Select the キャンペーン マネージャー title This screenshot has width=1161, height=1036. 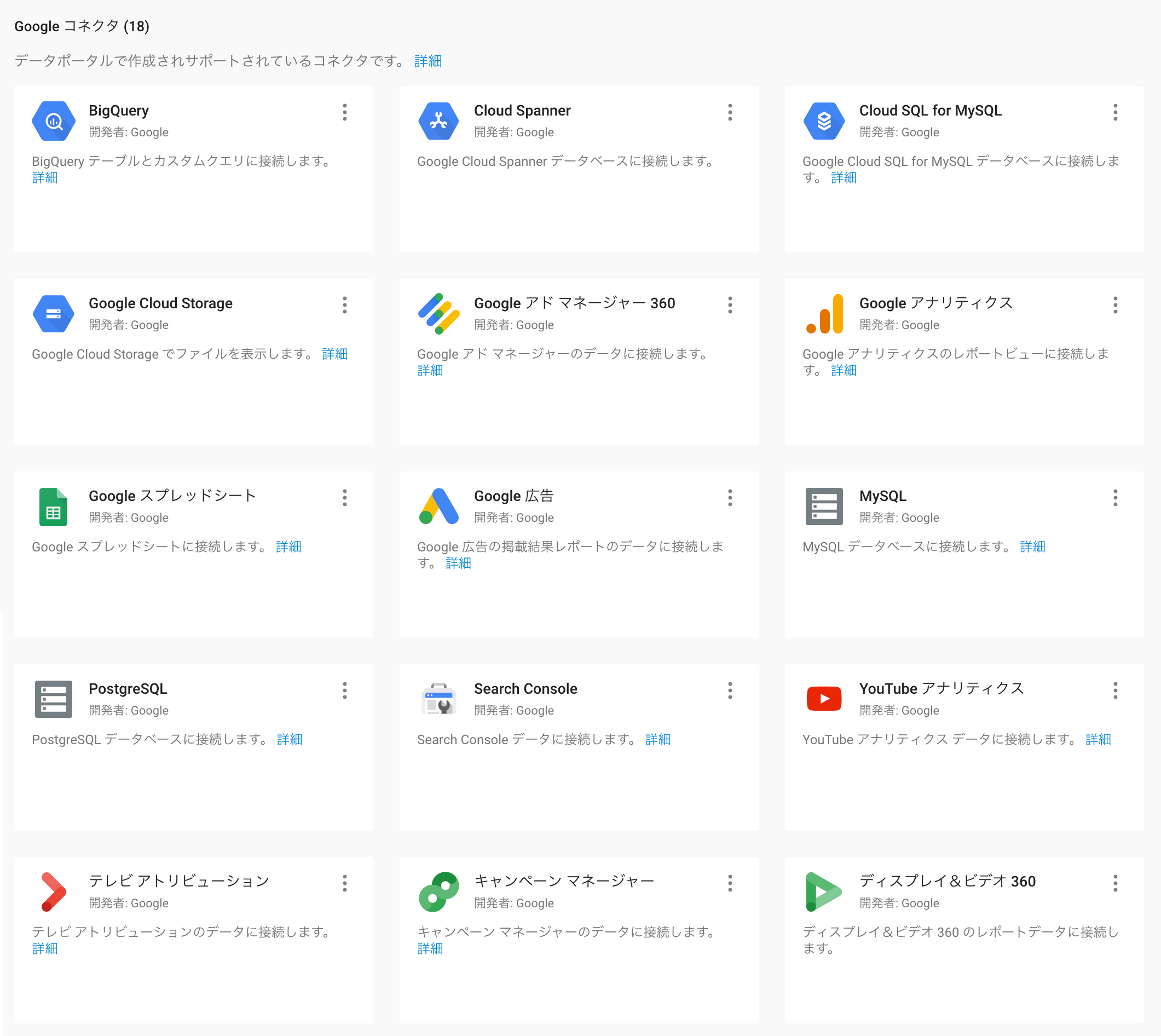[564, 881]
